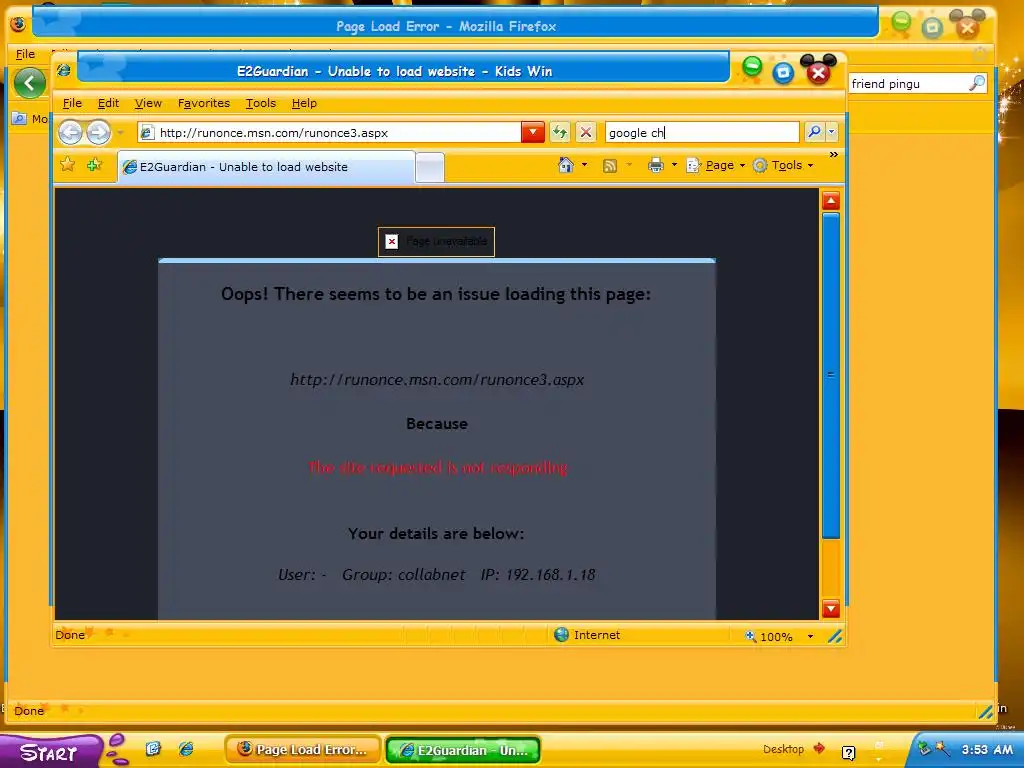Image resolution: width=1024 pixels, height=768 pixels.
Task: Expand the Home button dropdown arrow
Action: click(x=584, y=165)
